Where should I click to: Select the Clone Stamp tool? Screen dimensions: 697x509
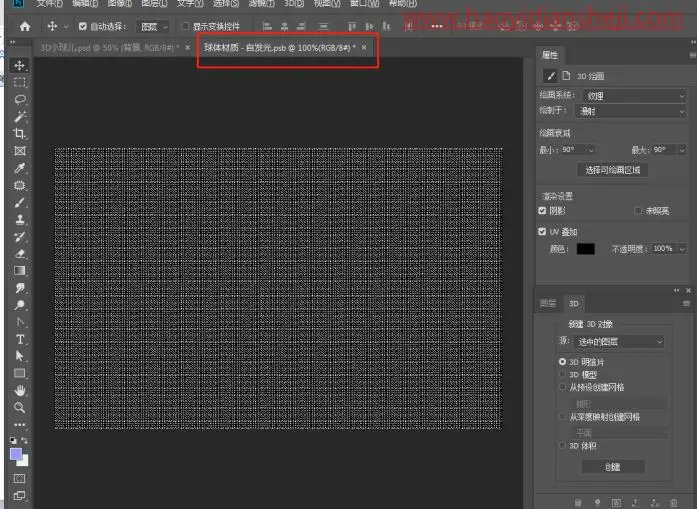(x=20, y=220)
